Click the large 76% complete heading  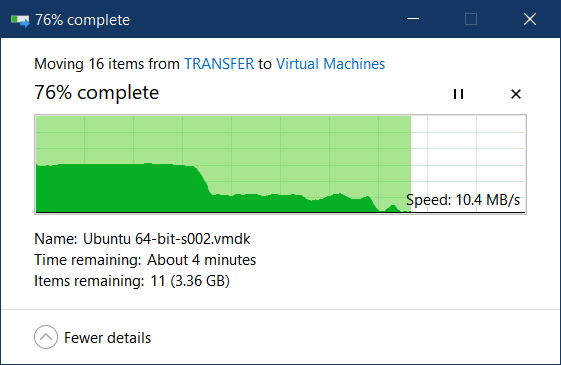click(x=96, y=93)
